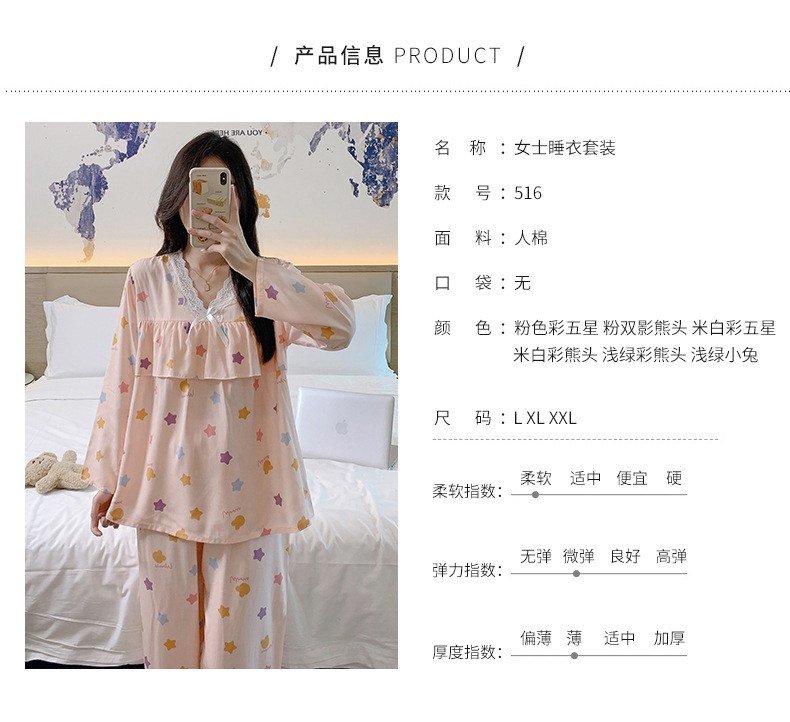Select the 粉色彩五星 color option

[x=556, y=328]
